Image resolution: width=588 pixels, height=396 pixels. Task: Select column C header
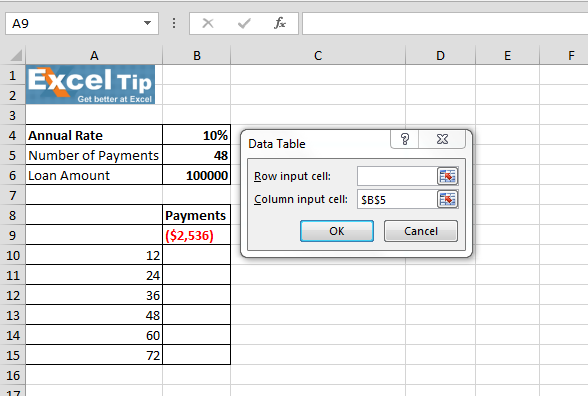318,56
